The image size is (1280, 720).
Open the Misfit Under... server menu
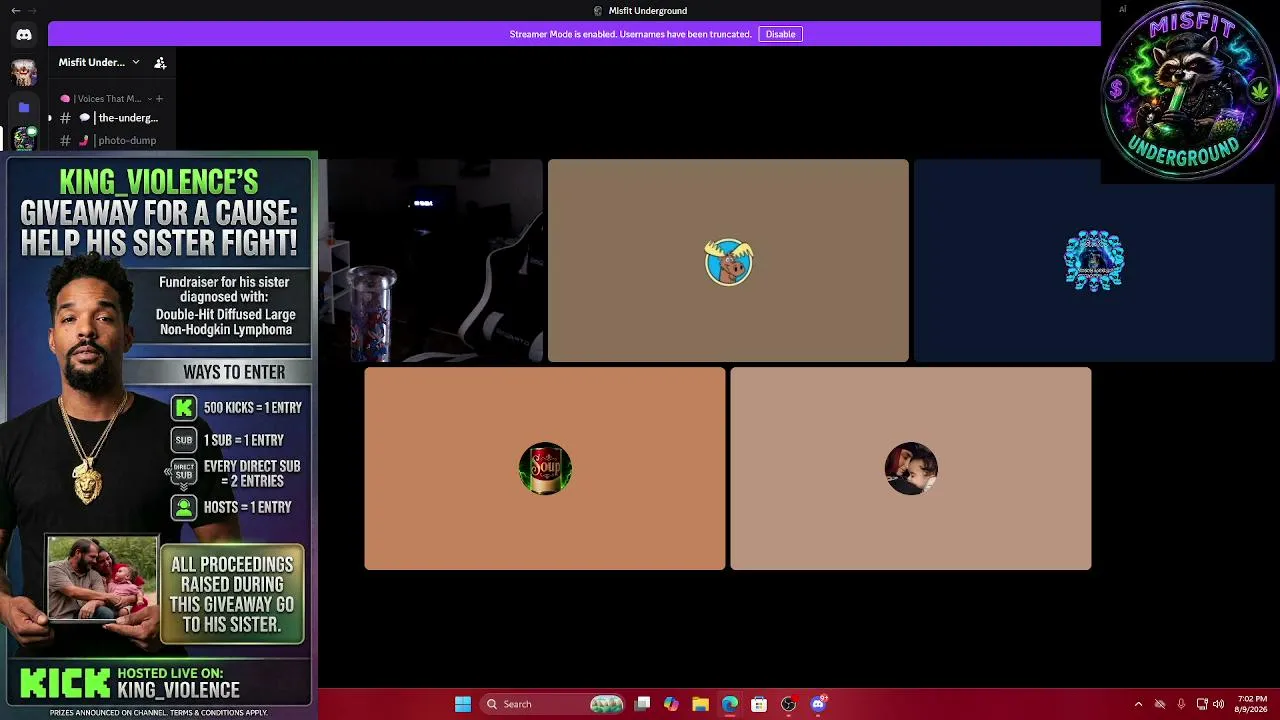(x=99, y=62)
